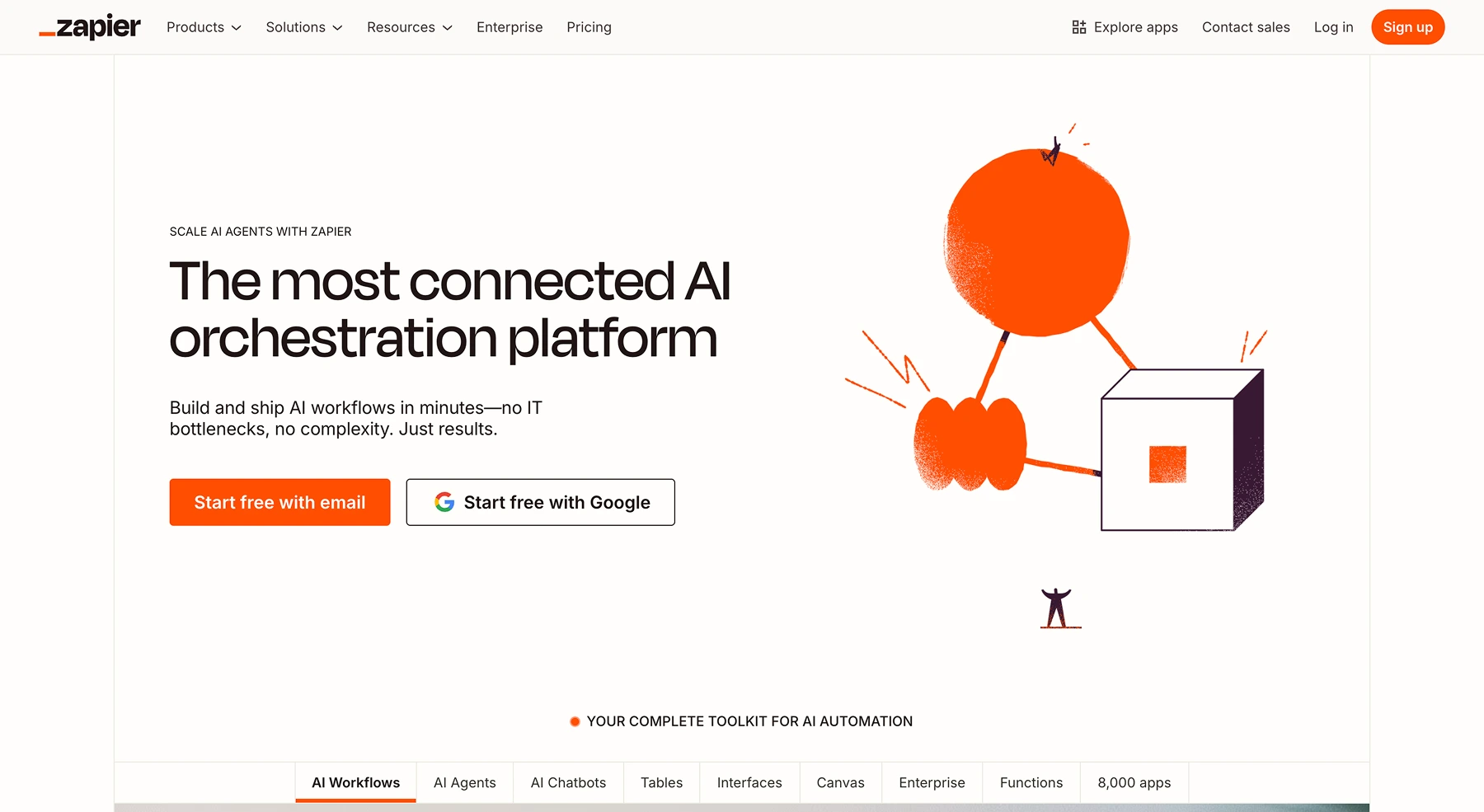
Task: Switch to the Interfaces tab
Action: click(x=749, y=782)
